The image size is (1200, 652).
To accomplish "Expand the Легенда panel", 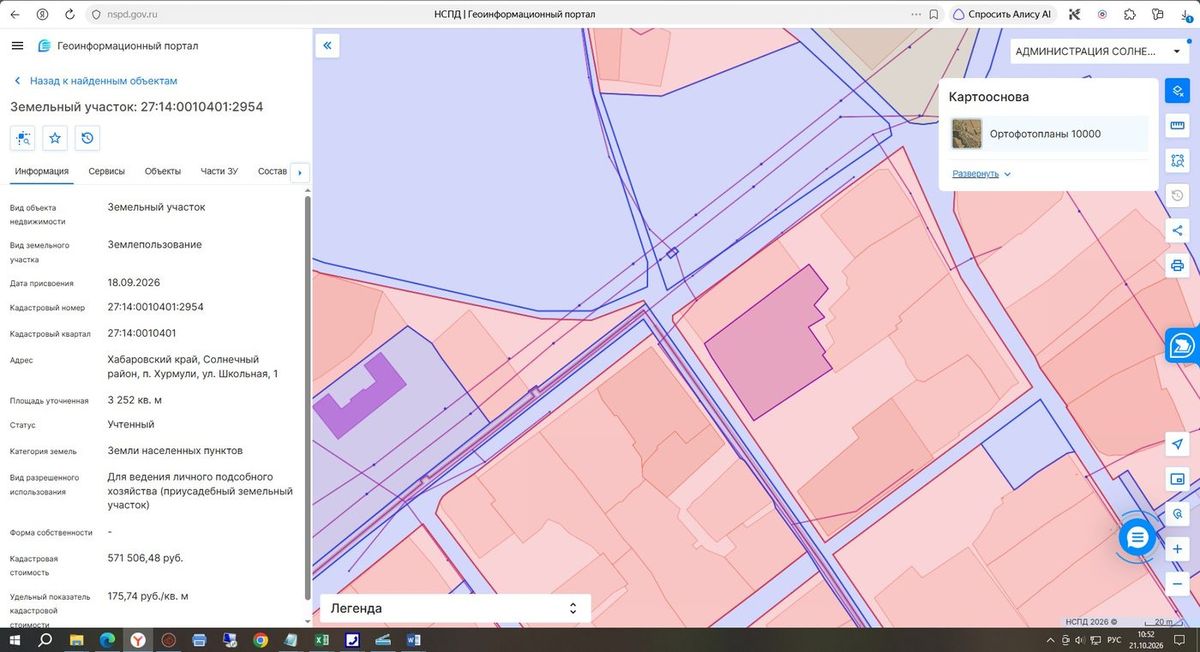I will point(455,608).
